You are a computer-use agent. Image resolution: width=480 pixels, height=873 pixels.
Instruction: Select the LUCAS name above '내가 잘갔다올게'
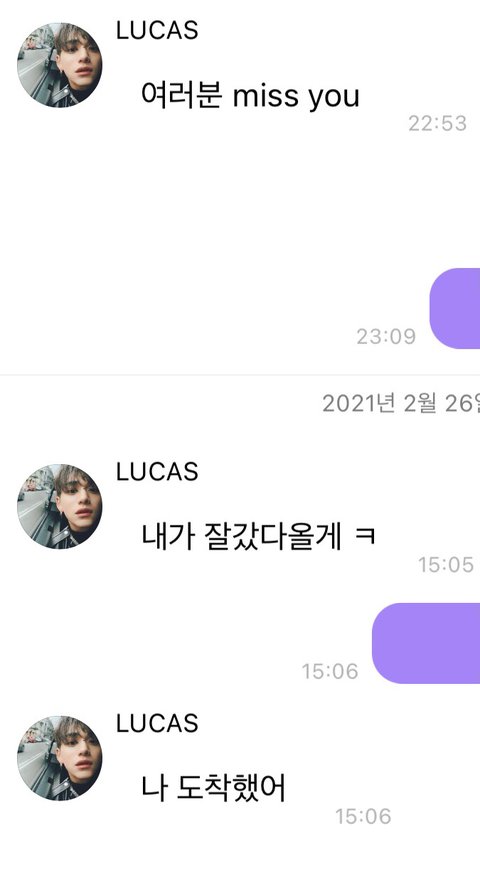(157, 472)
